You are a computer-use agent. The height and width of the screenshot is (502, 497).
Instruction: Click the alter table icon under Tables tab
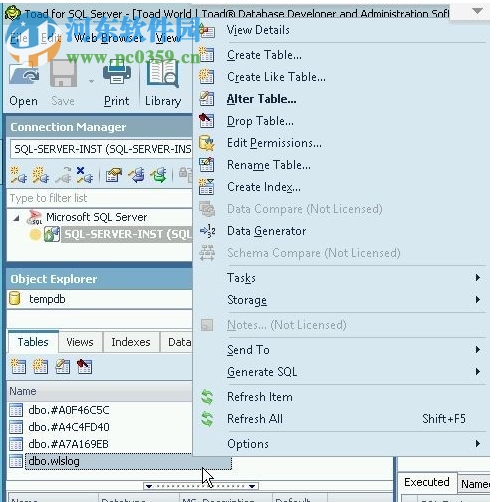tap(62, 366)
